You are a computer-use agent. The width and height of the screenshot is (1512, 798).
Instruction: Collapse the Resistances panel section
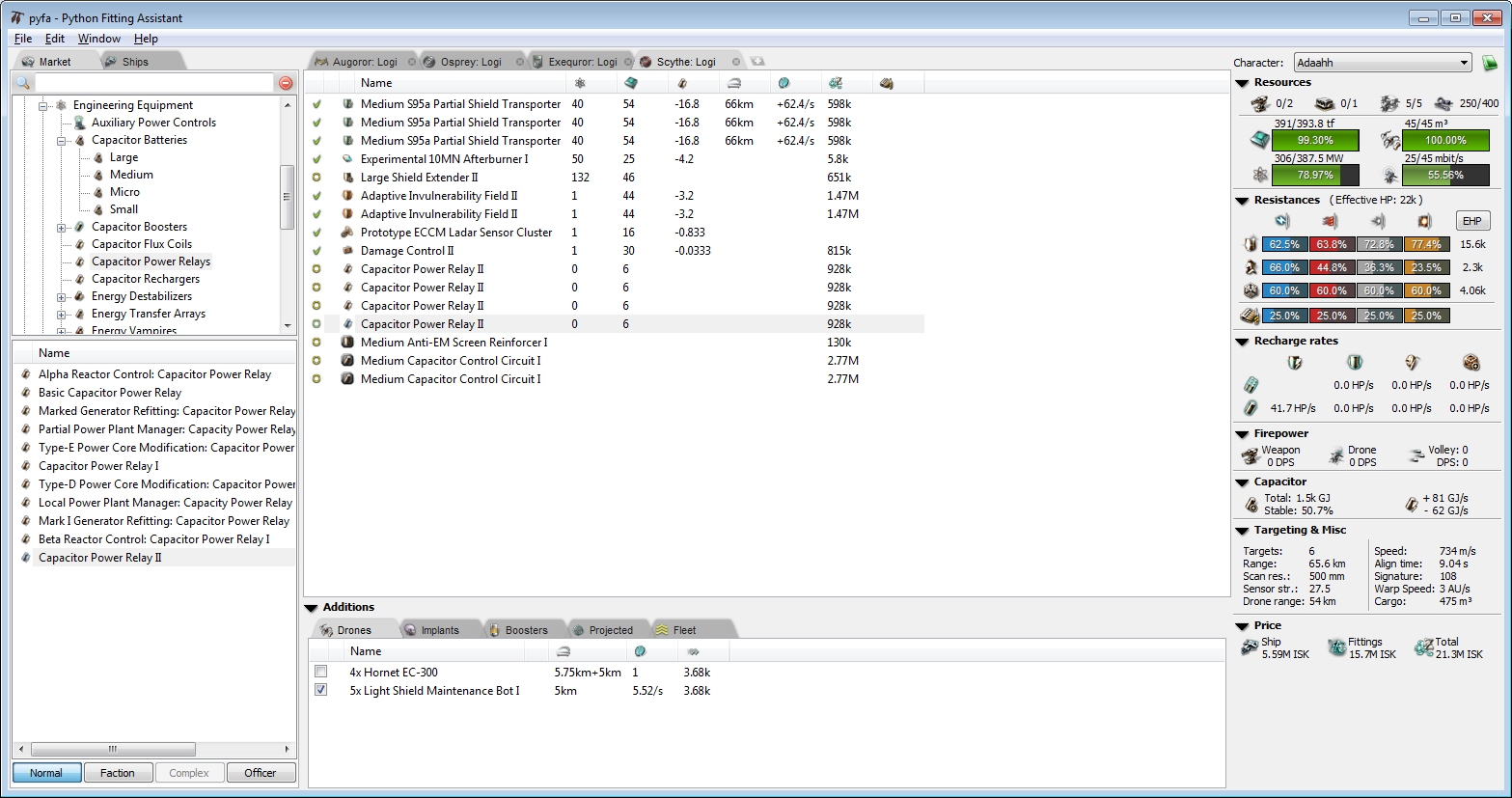coord(1243,201)
